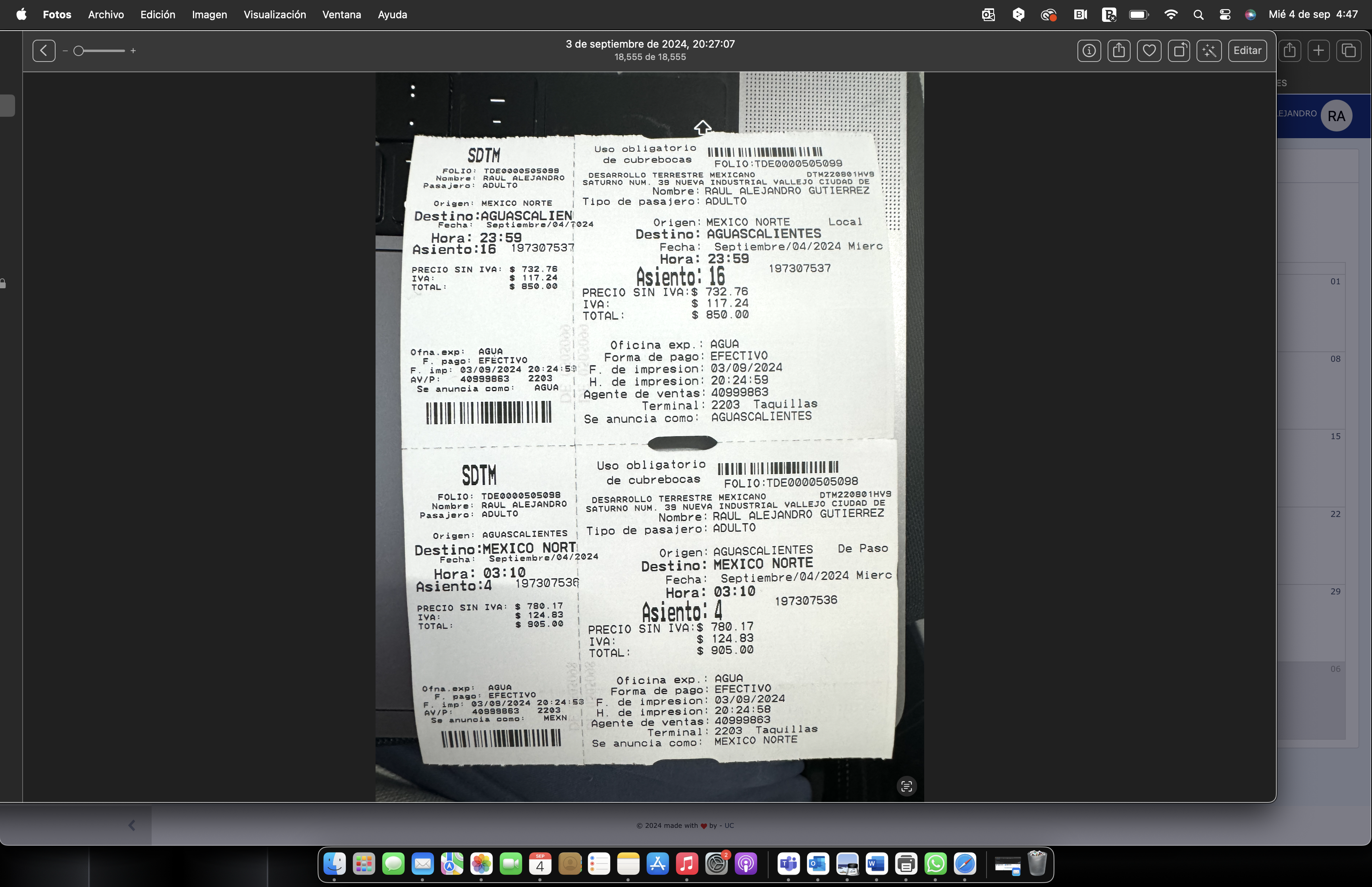Click the ticket photo in the viewer
Viewport: 1372px width, 887px height.
point(649,437)
